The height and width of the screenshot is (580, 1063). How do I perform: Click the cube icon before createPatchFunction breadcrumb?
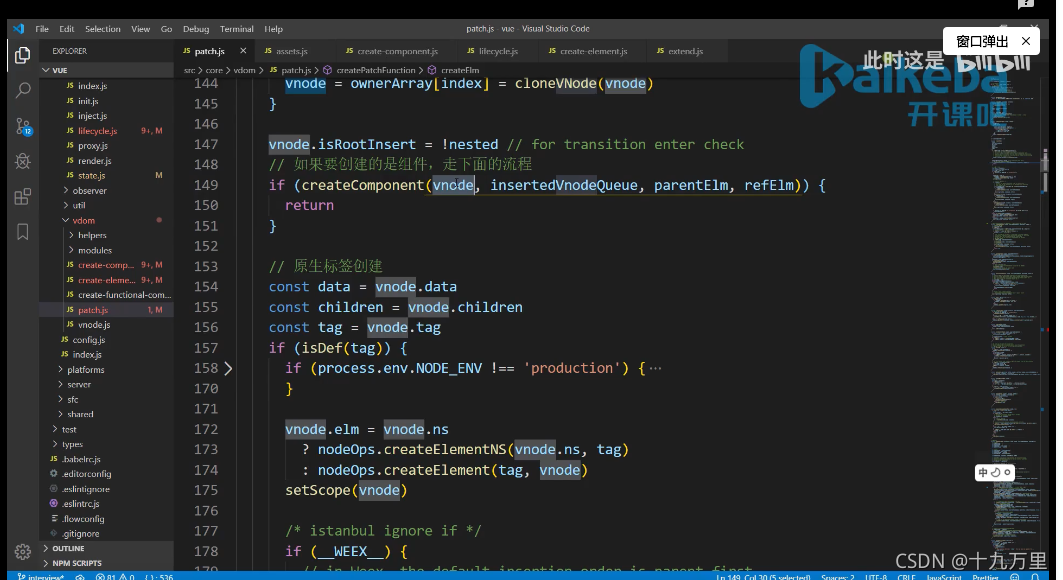(327, 70)
